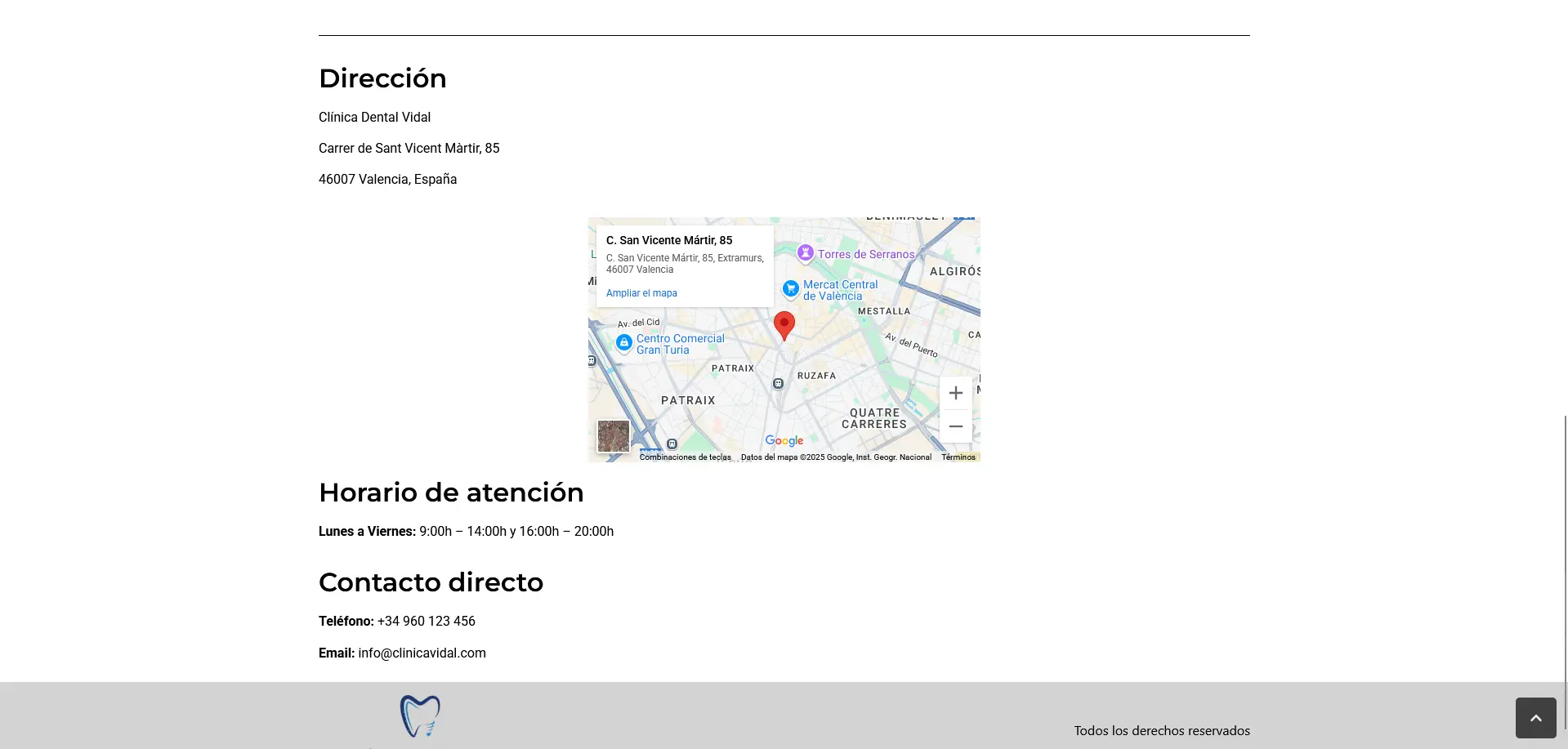The height and width of the screenshot is (749, 1568).
Task: Zoom in on the map
Action: tap(955, 393)
